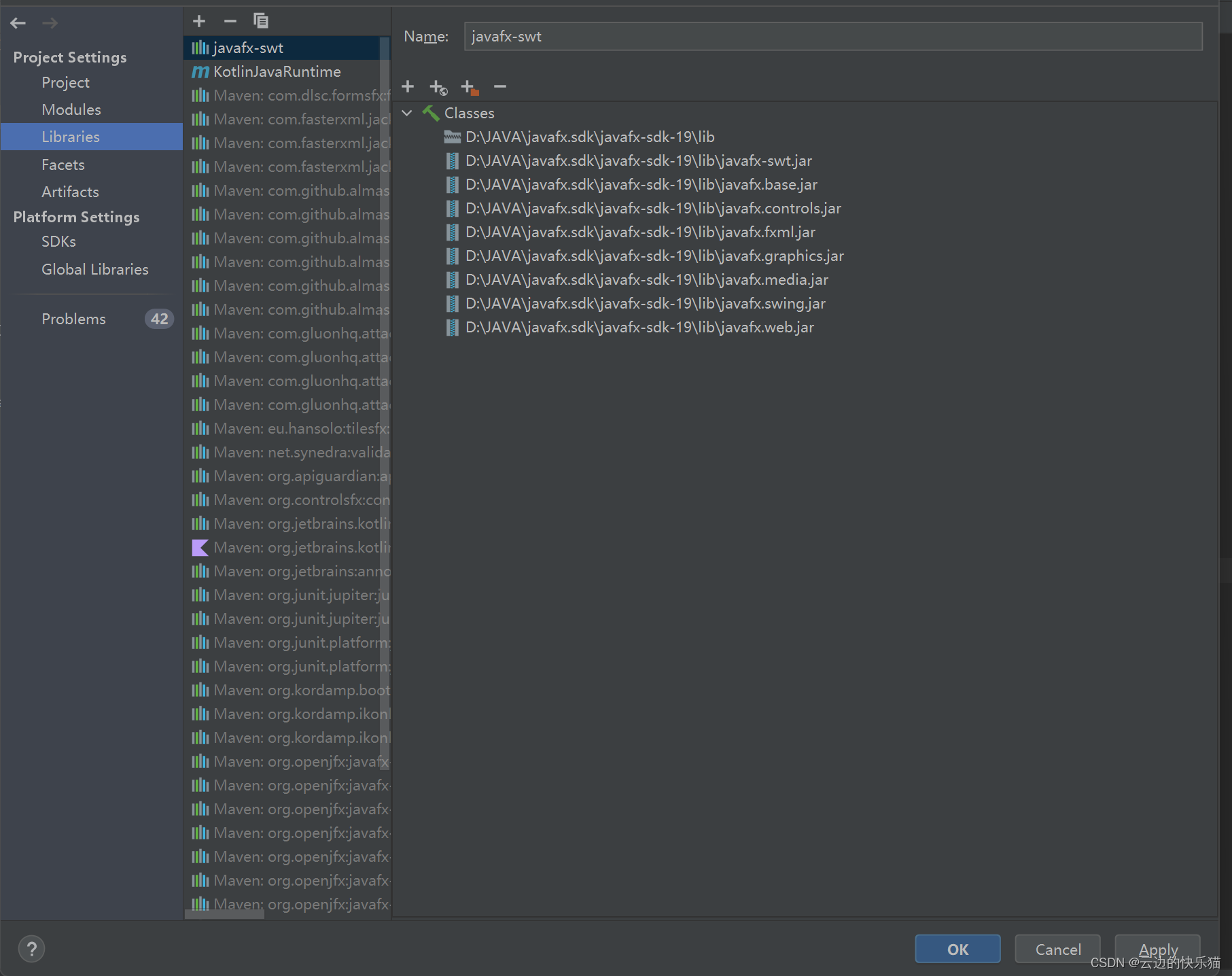Select Maven: org.jetbrains:anno library

(287, 571)
